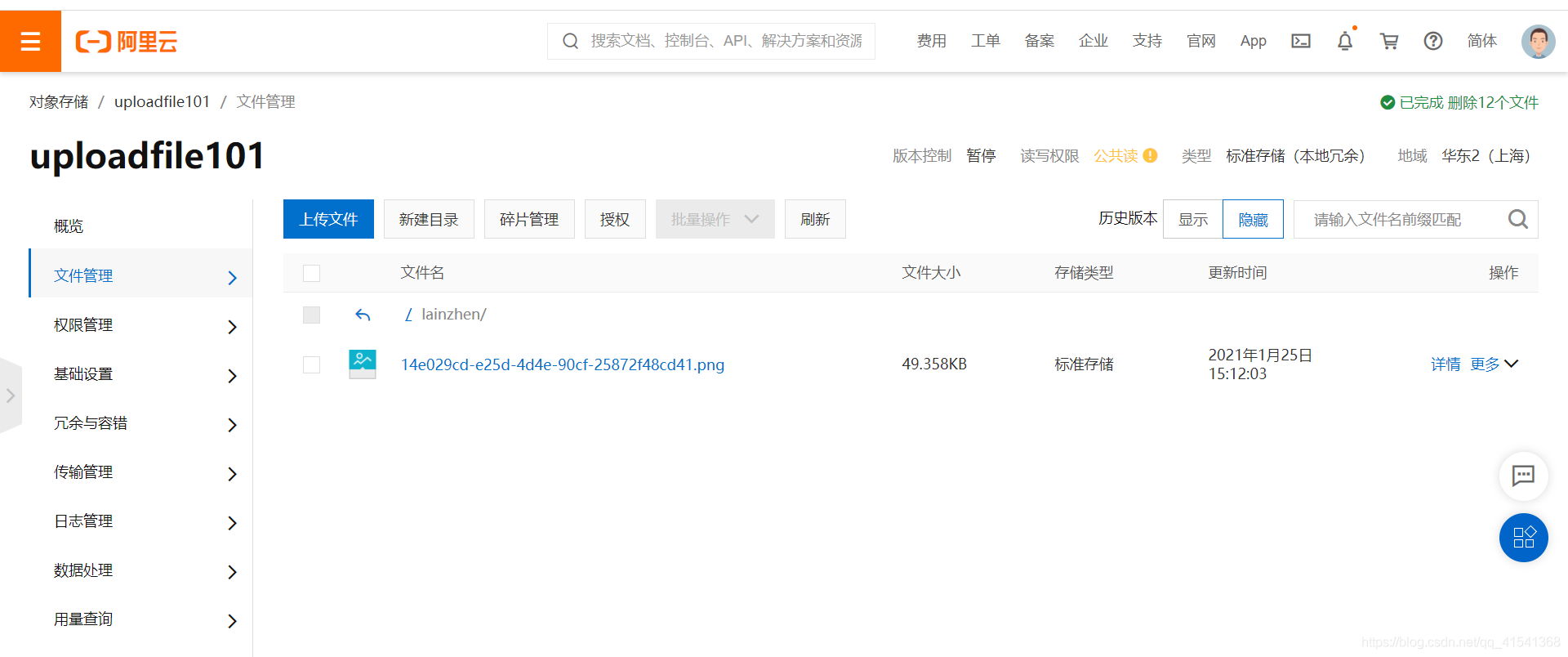Viewport: 1568px width, 657px height.
Task: Open the shopping cart
Action: click(x=1388, y=41)
